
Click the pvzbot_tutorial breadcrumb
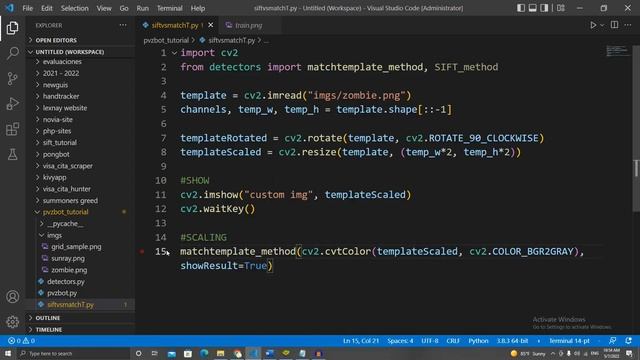coord(166,40)
